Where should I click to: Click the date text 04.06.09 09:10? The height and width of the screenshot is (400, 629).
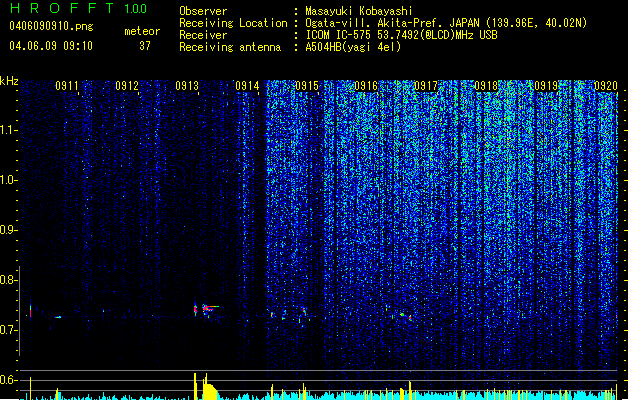pos(51,46)
